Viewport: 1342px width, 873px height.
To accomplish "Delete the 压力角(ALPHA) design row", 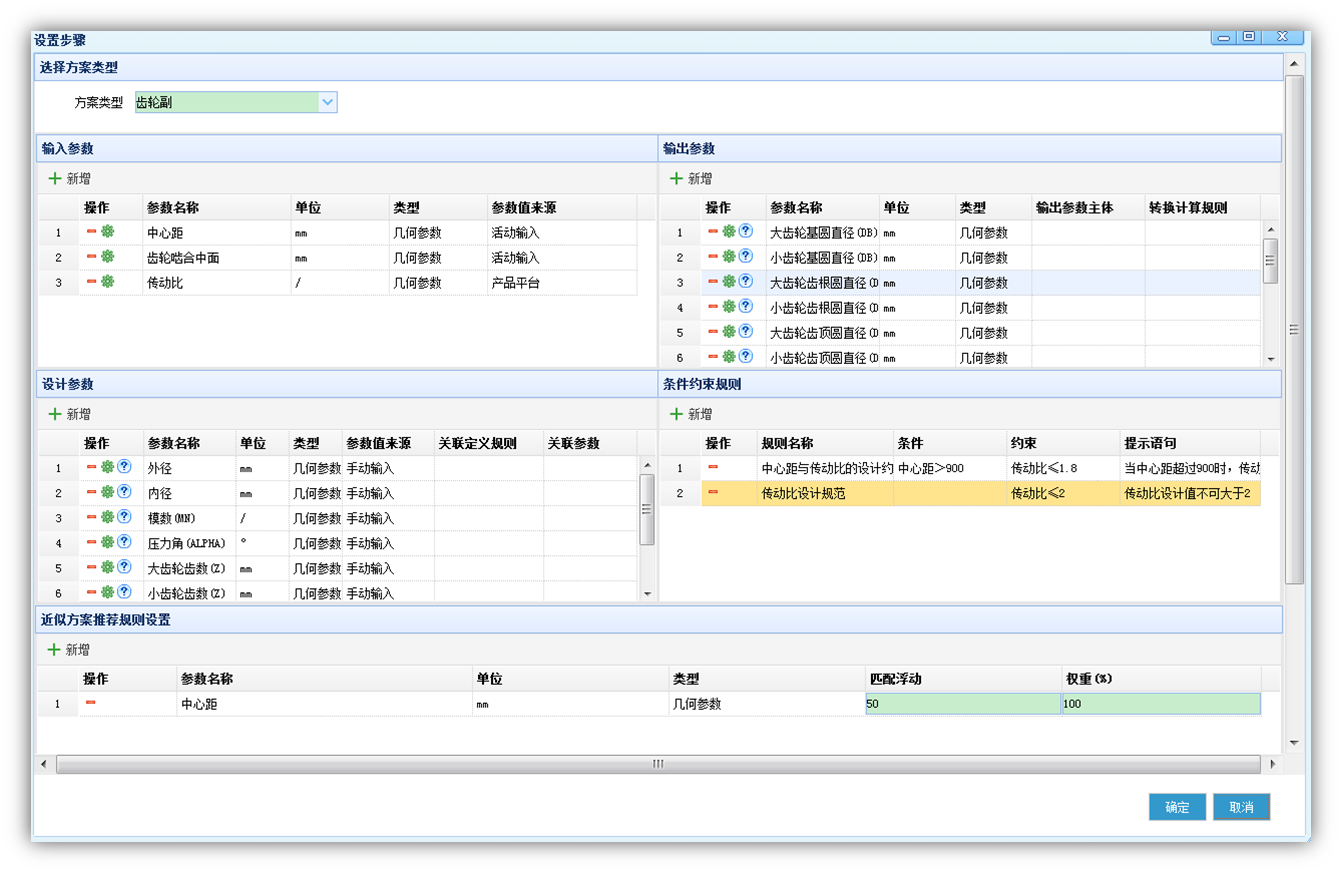I will (91, 542).
